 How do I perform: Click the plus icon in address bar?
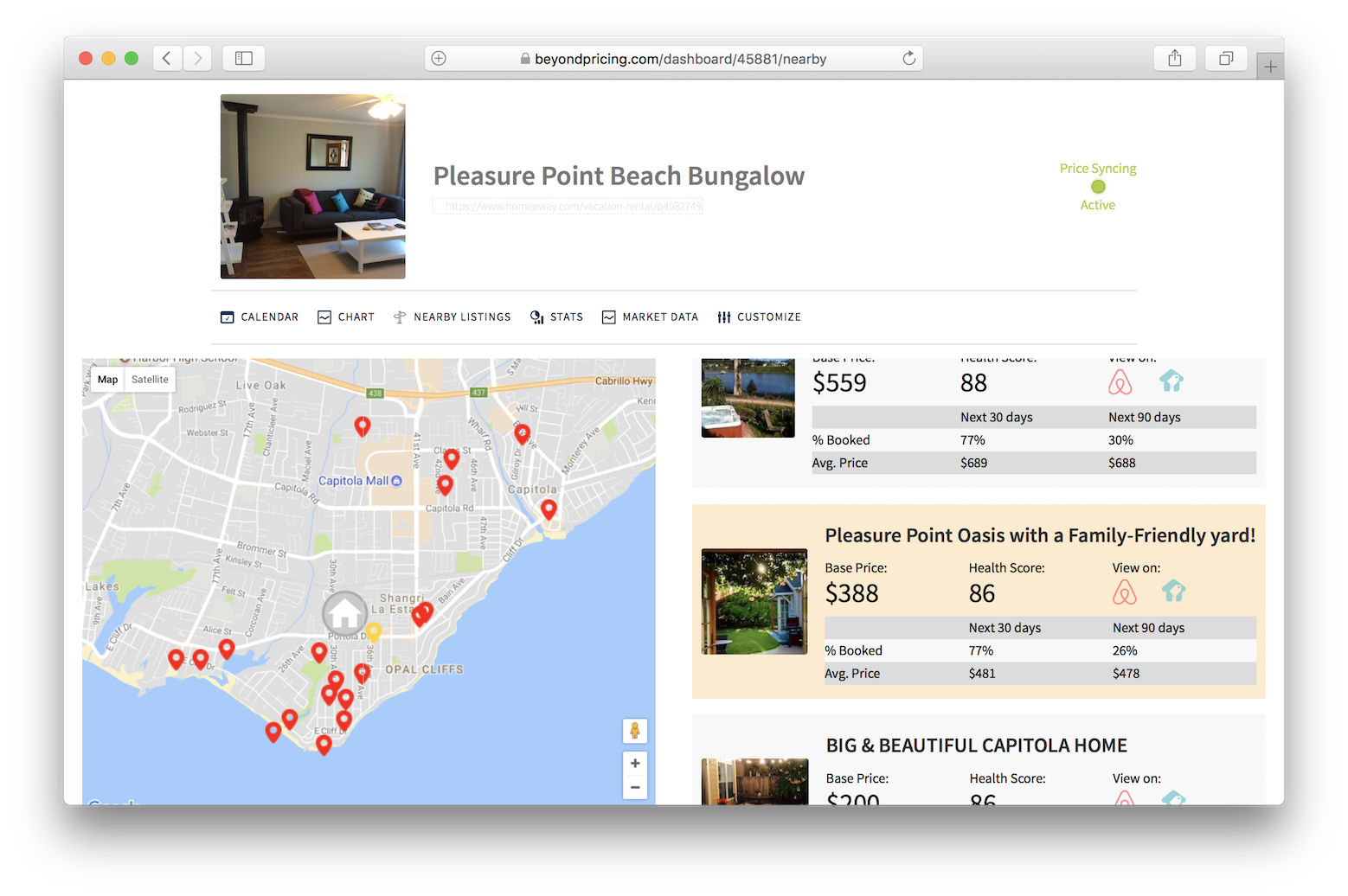(x=439, y=58)
